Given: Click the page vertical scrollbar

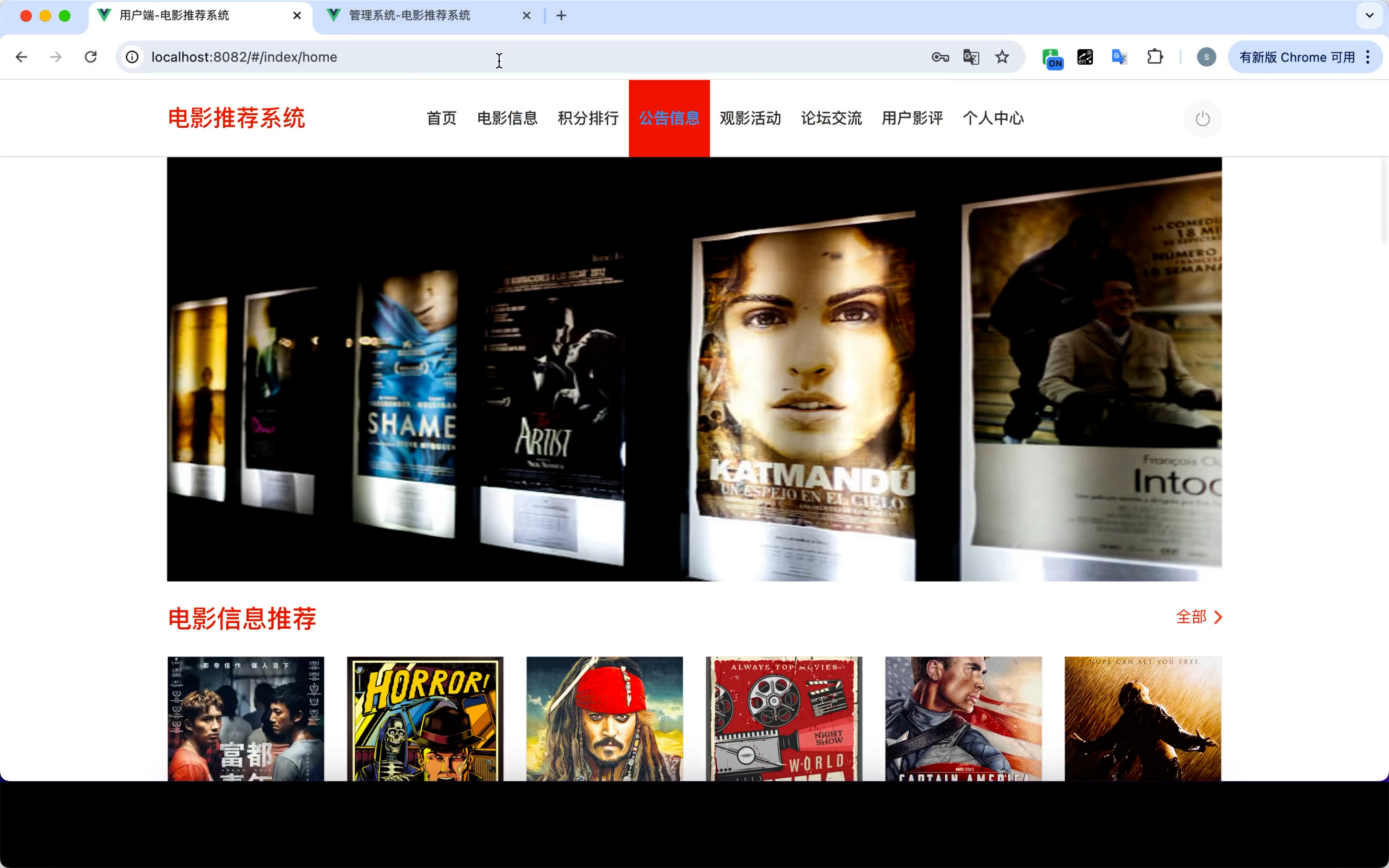Looking at the screenshot, I should [1384, 200].
